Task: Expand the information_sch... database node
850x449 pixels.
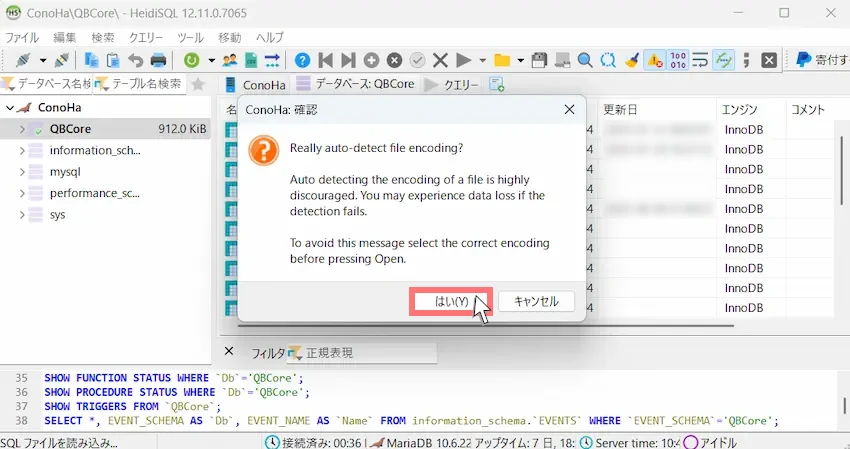Action: click(22, 150)
